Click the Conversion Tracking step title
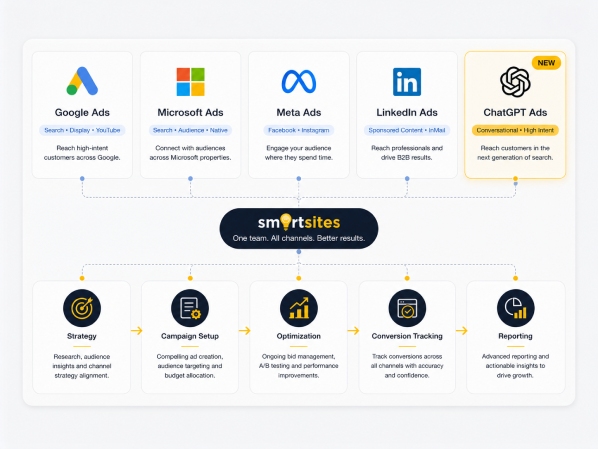This screenshot has height=449, width=598. [407, 336]
